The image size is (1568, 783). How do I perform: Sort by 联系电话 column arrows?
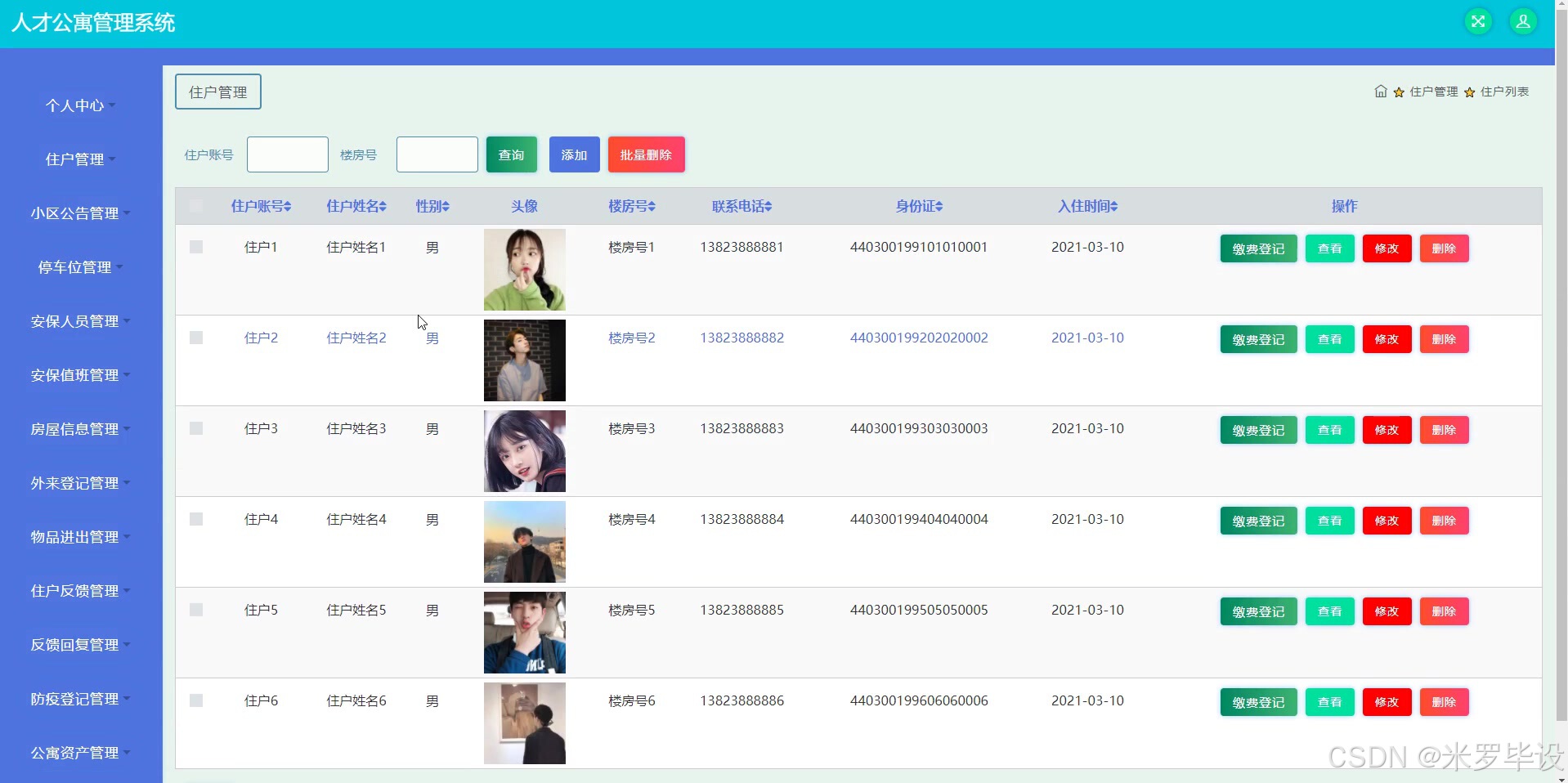(768, 207)
